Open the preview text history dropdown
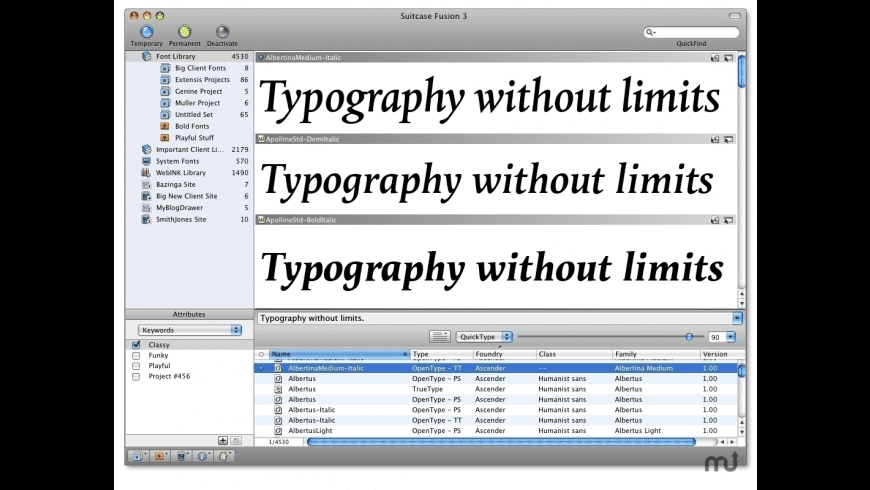Image resolution: width=870 pixels, height=490 pixels. 737,318
